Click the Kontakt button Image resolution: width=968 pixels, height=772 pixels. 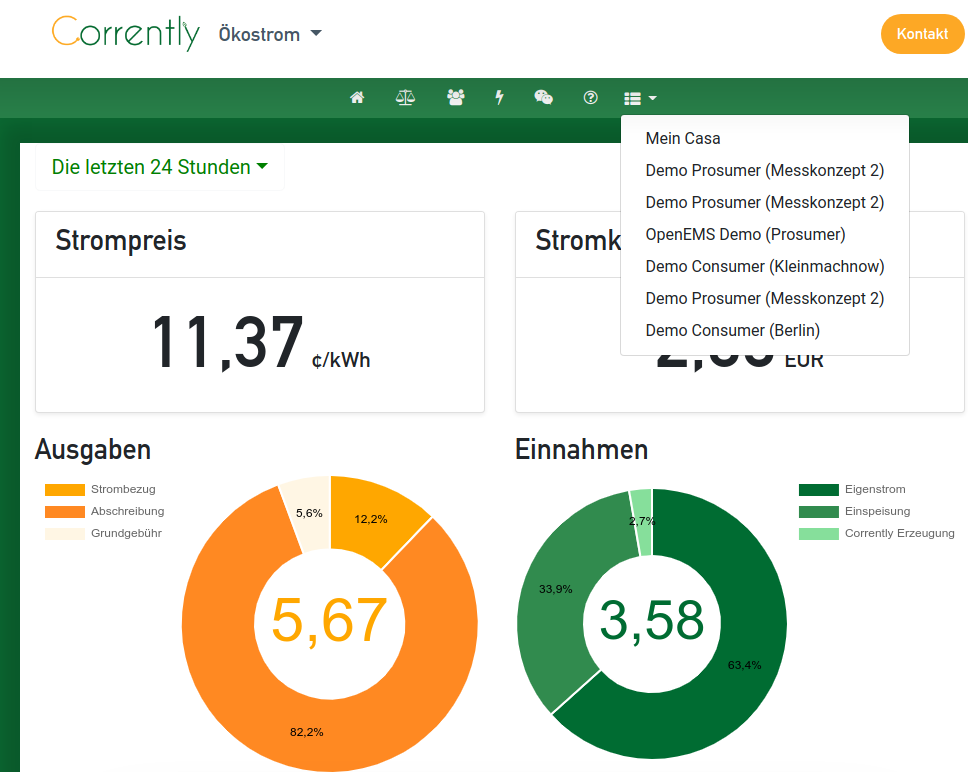point(922,34)
